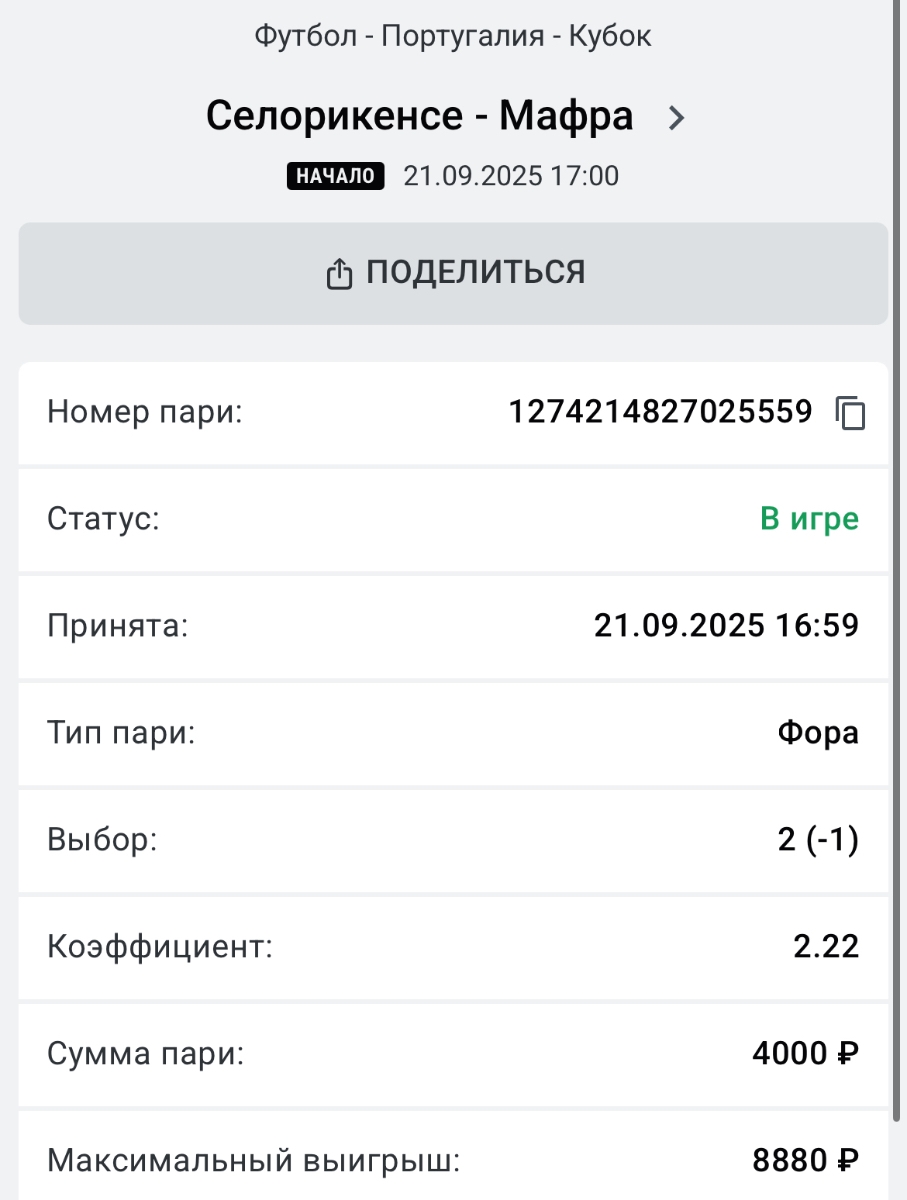This screenshot has height=1200, width=907.
Task: Click the Сумма пари label
Action: (x=145, y=1054)
